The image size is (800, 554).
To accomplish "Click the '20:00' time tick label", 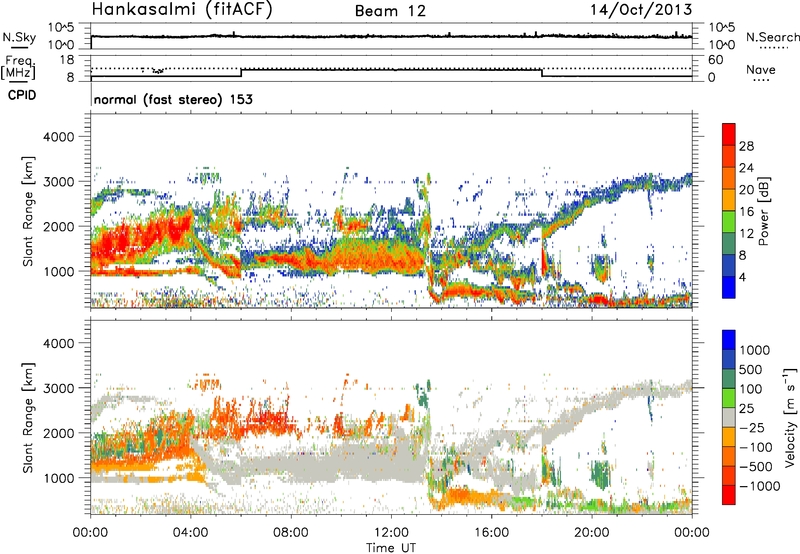I will pyautogui.click(x=592, y=533).
